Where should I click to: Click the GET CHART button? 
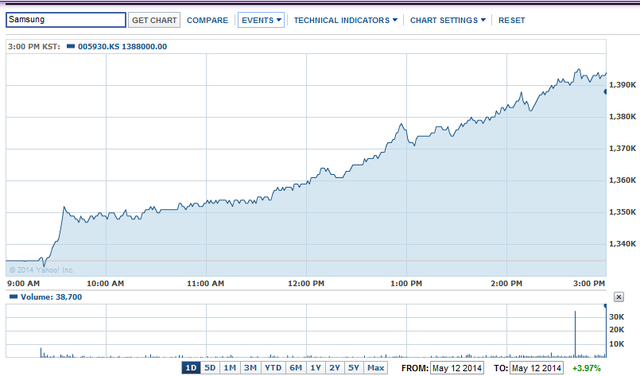click(154, 20)
